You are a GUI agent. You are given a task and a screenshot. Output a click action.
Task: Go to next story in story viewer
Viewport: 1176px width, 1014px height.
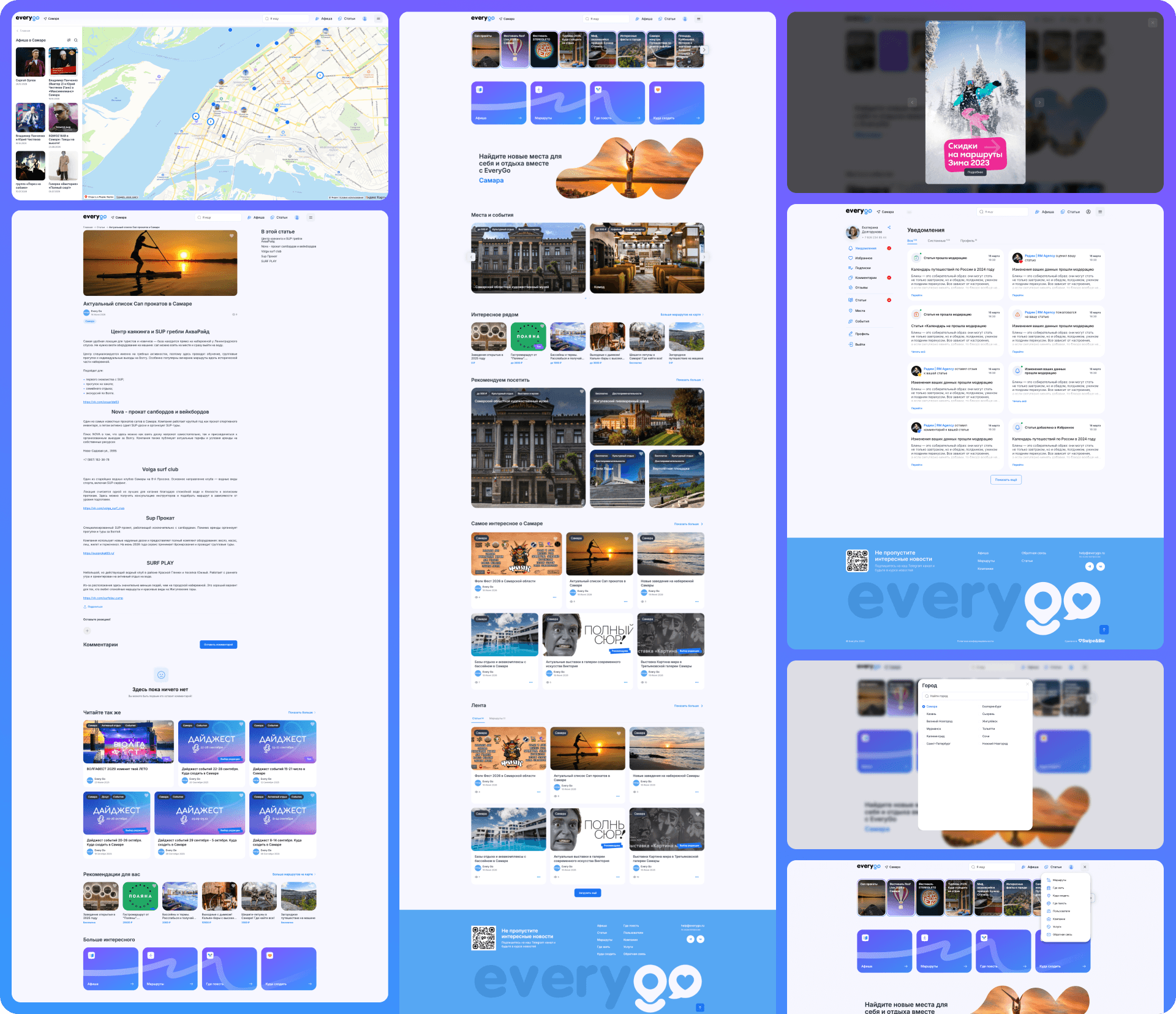pyautogui.click(x=1039, y=102)
